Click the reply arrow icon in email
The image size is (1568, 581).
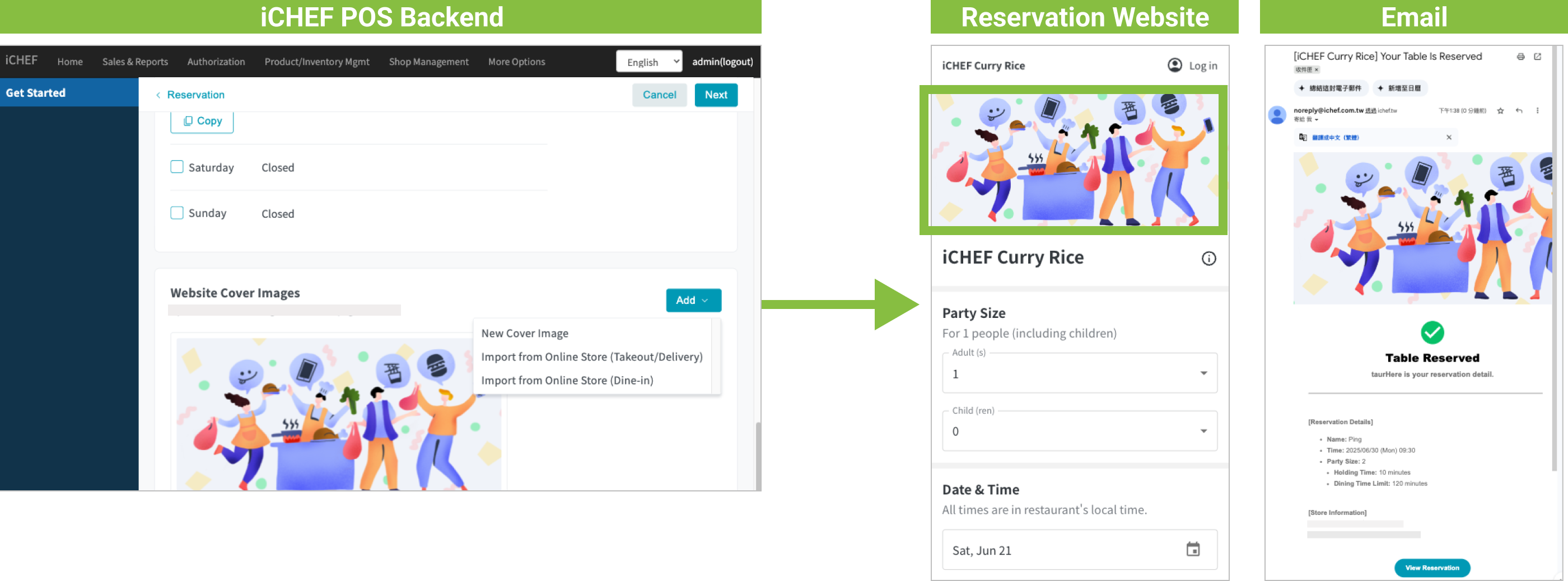[1519, 111]
